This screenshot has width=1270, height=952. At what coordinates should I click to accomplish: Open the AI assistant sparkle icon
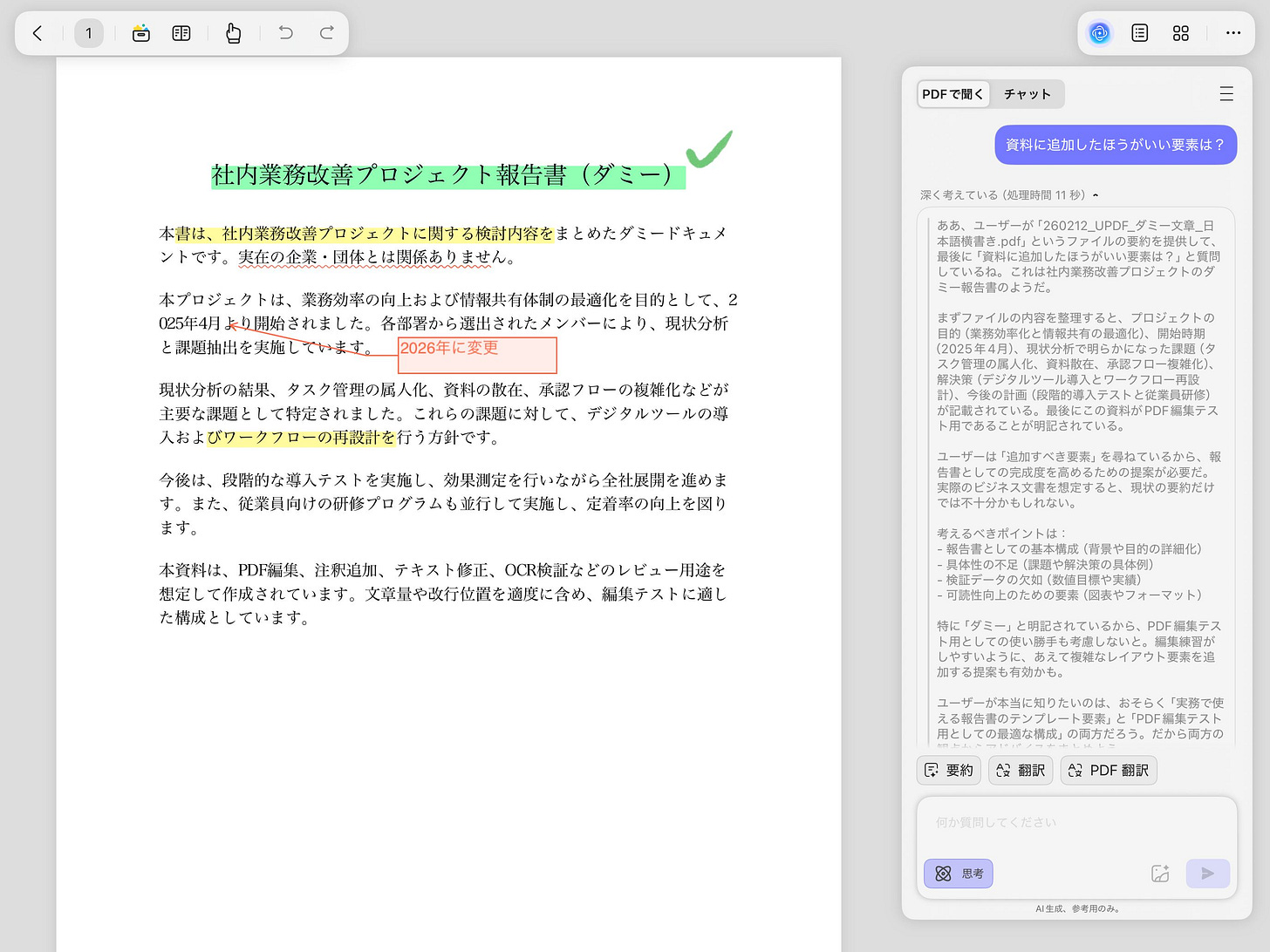point(1099,32)
